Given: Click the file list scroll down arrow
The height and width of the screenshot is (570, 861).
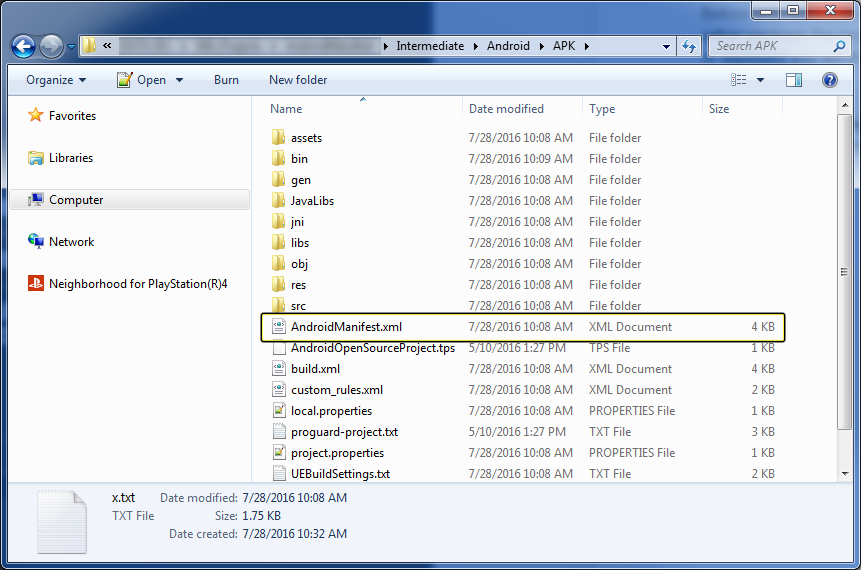Looking at the screenshot, I should click(x=845, y=474).
